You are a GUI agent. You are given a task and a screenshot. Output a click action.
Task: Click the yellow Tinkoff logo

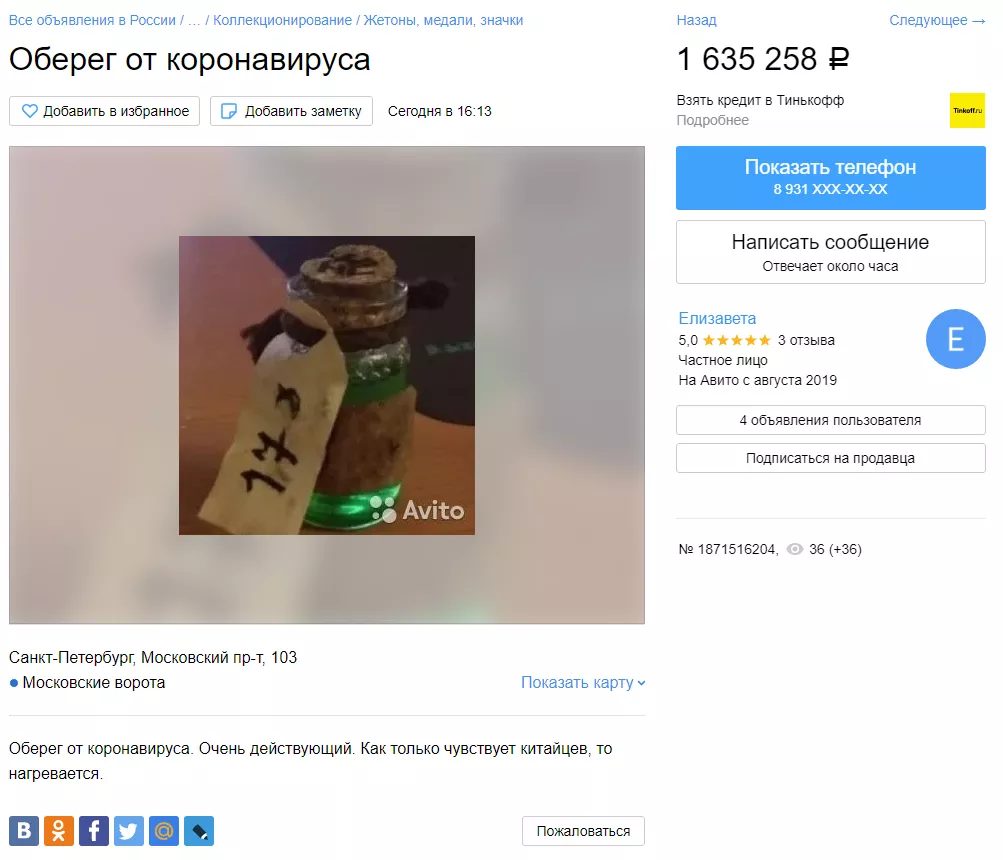click(x=967, y=110)
